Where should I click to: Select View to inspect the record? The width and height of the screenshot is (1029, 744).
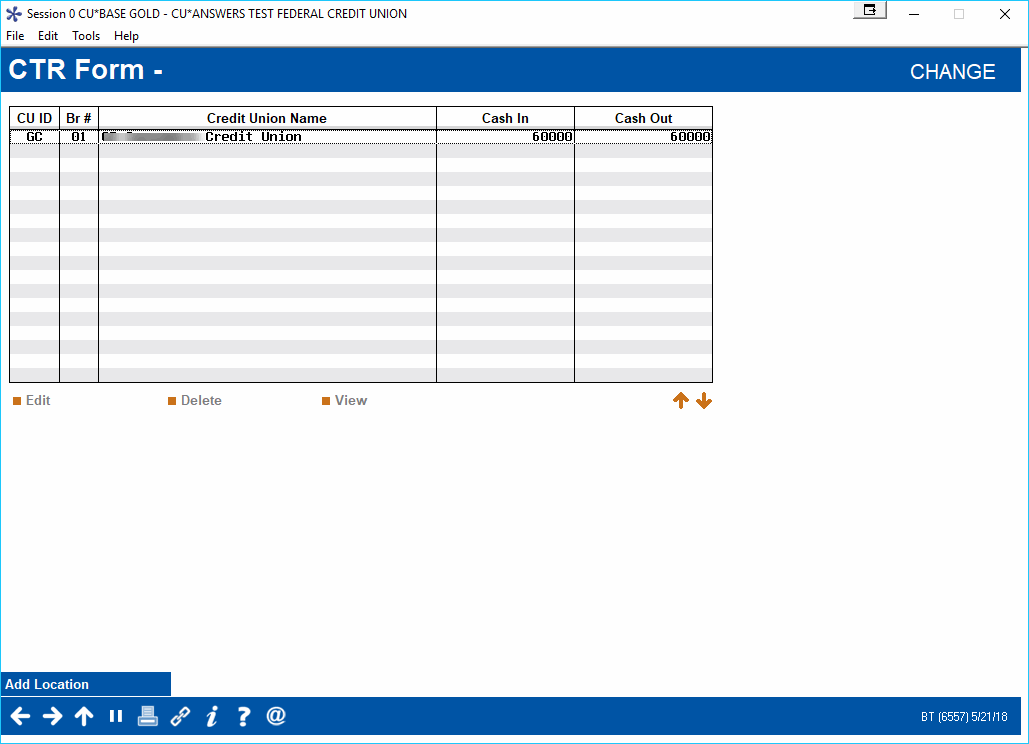345,400
